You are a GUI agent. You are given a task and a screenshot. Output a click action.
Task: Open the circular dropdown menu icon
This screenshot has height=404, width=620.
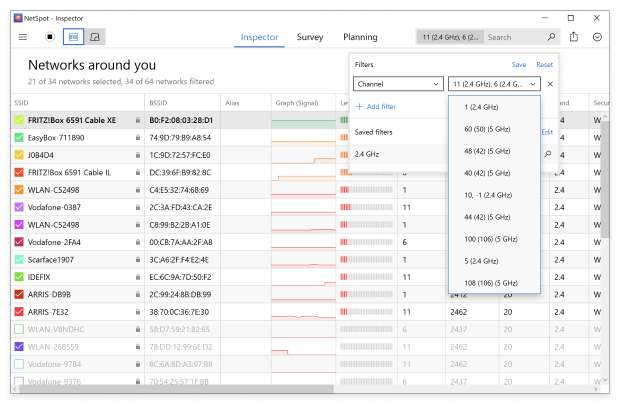pos(597,37)
